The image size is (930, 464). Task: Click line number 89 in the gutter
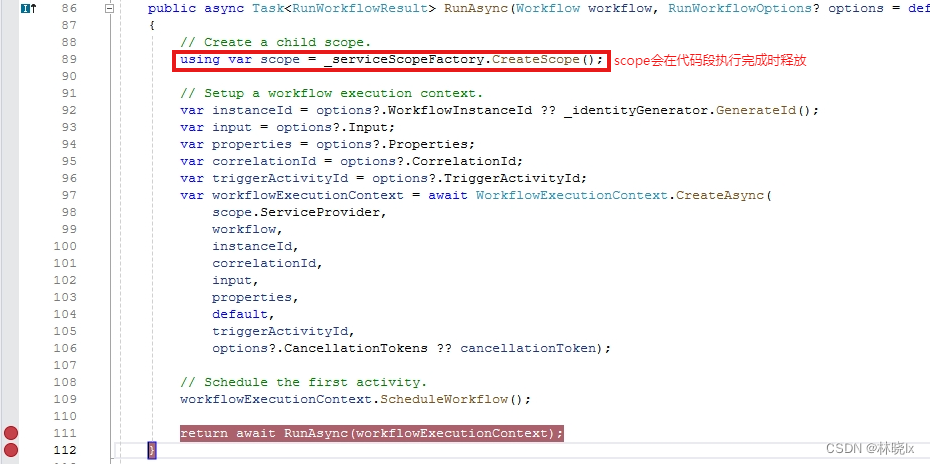click(x=68, y=59)
